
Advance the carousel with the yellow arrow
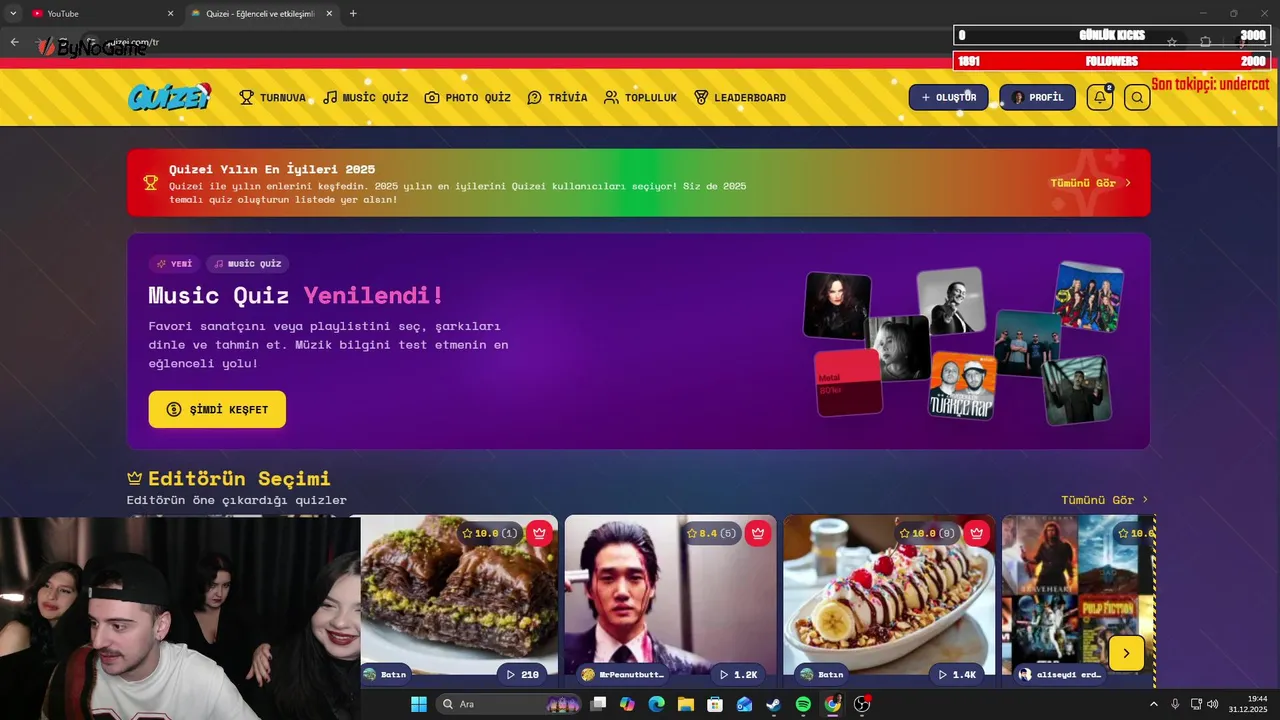click(x=1126, y=653)
